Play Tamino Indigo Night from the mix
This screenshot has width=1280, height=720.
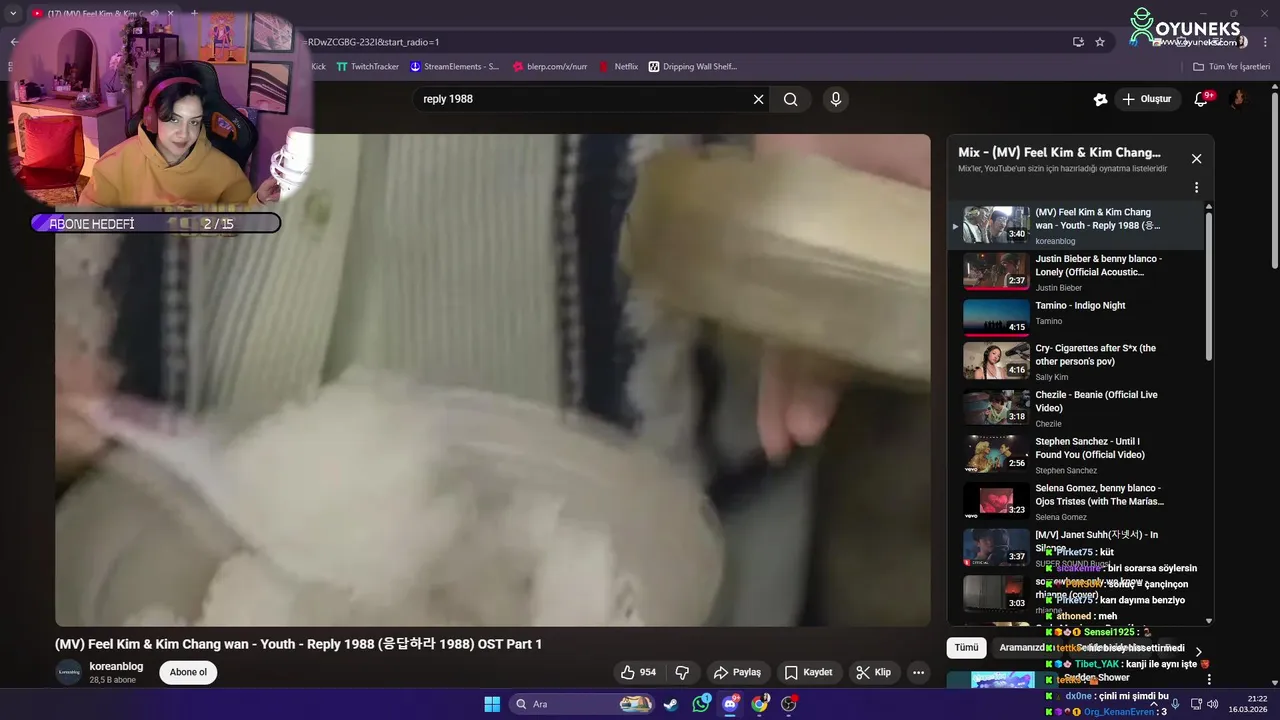tap(1077, 319)
